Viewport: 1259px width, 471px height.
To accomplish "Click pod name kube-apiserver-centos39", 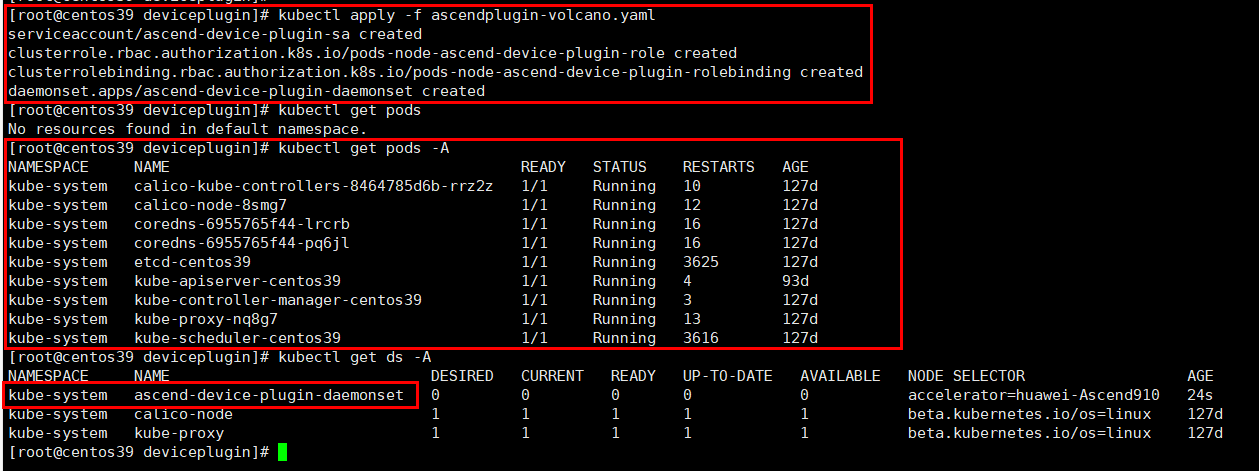I will click(237, 281).
